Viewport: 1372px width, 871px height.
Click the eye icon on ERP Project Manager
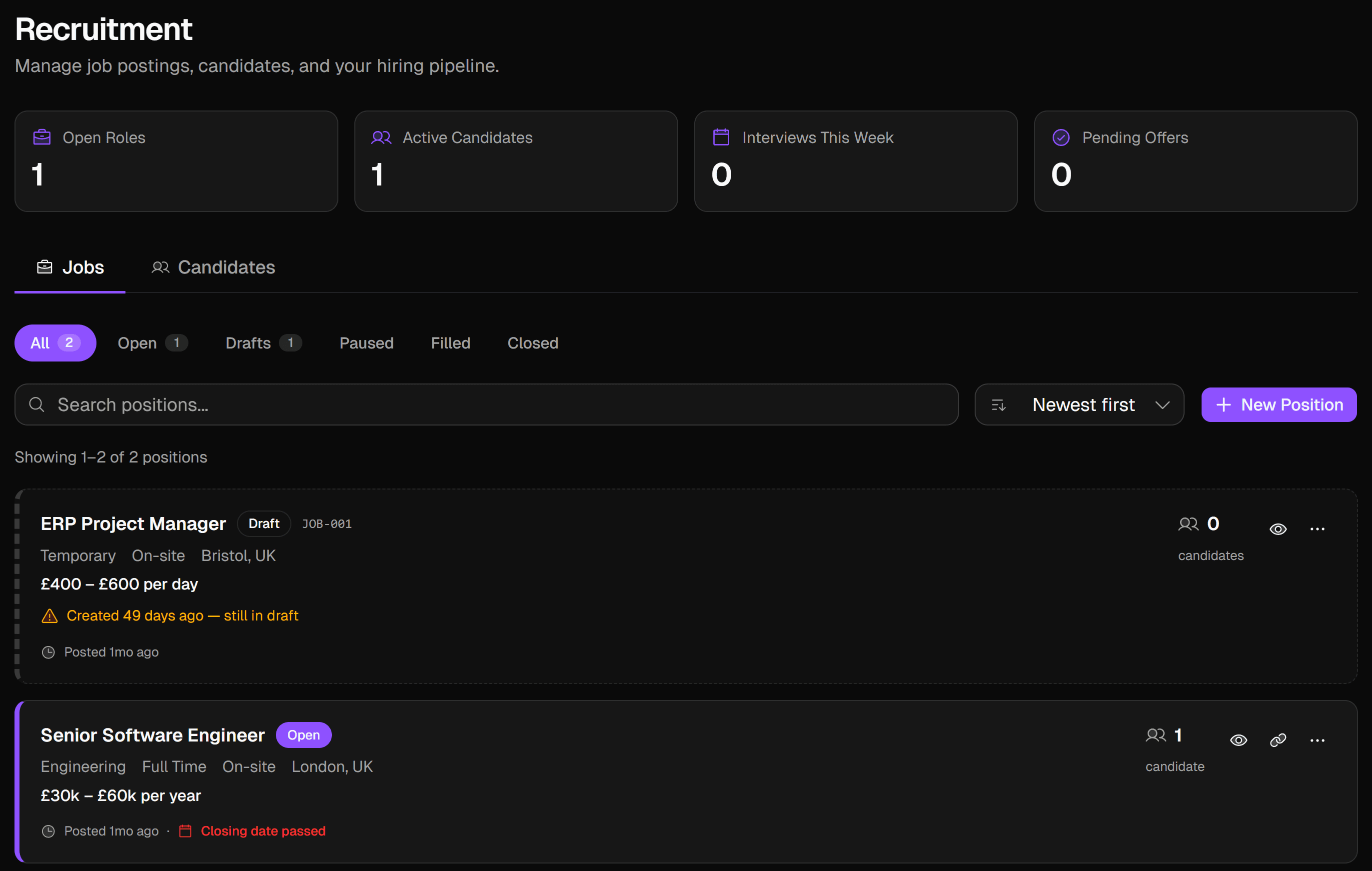coord(1278,529)
